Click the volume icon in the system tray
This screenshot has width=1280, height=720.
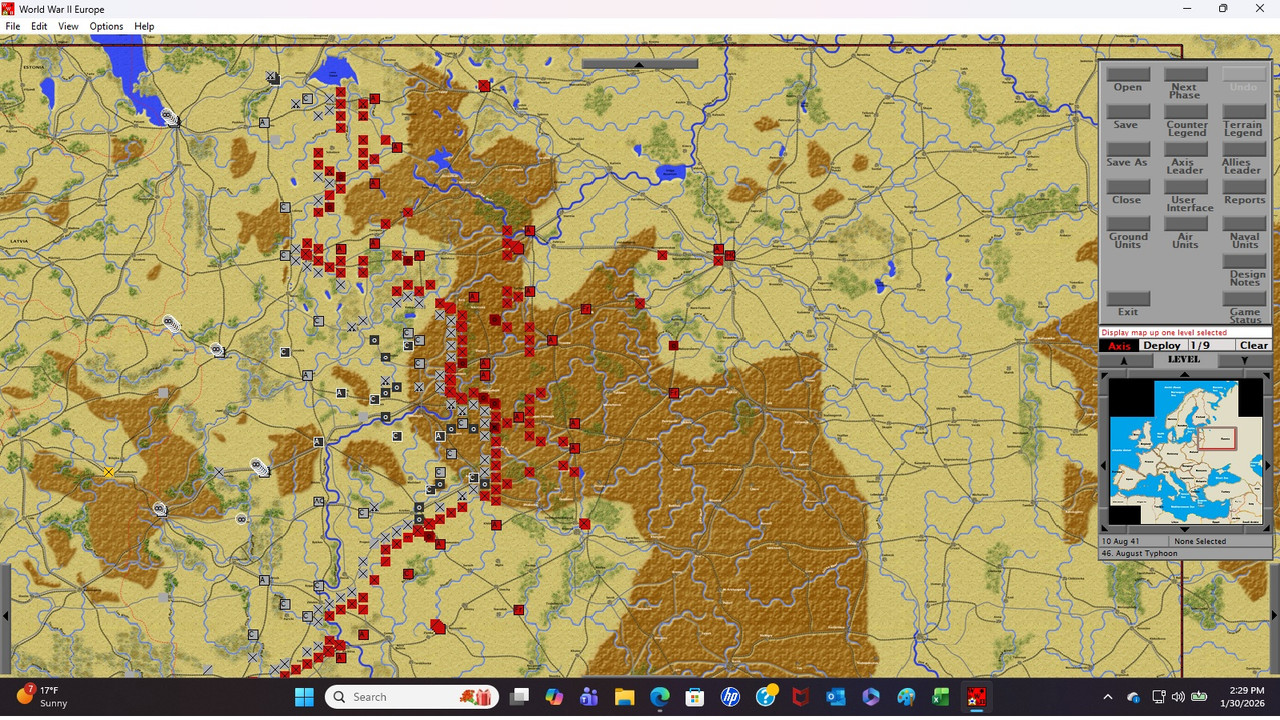click(x=1178, y=697)
